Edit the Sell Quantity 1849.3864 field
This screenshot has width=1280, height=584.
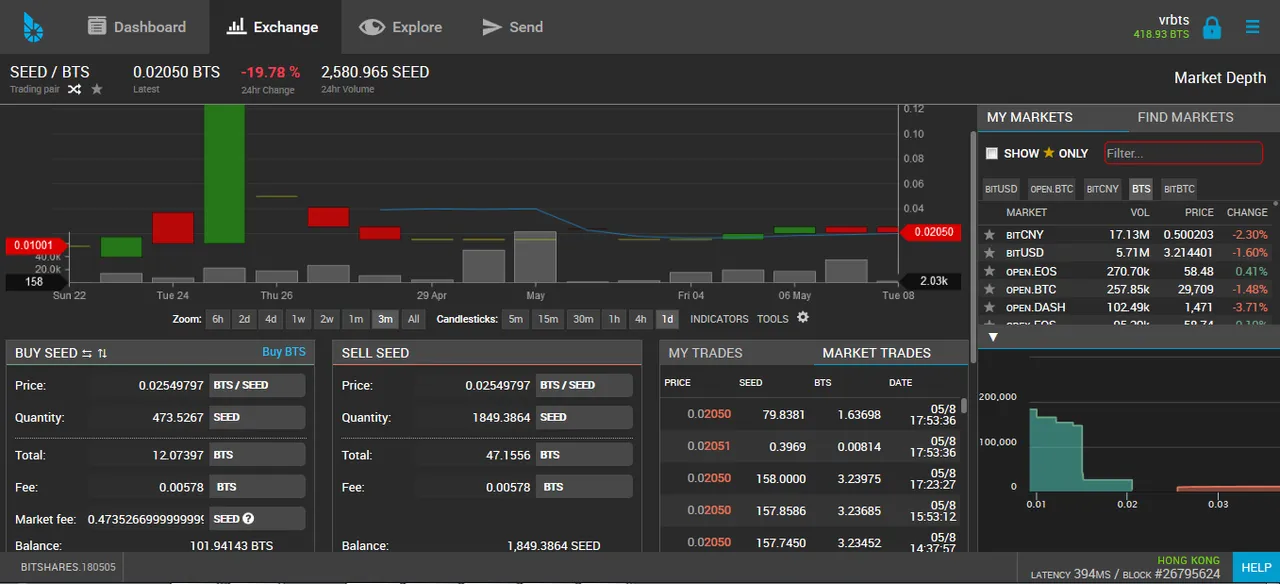475,417
